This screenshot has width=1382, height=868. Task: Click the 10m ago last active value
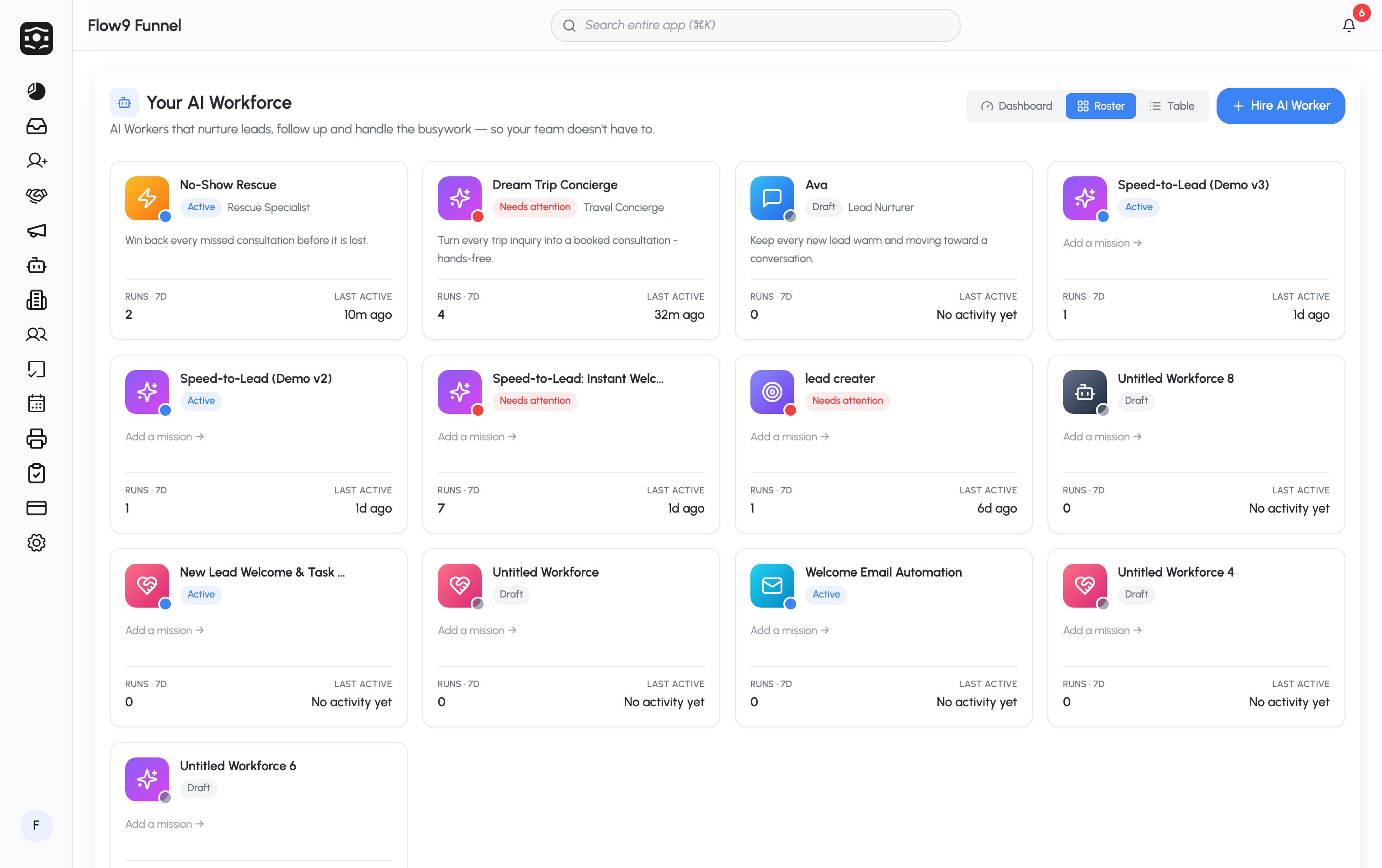tap(368, 315)
